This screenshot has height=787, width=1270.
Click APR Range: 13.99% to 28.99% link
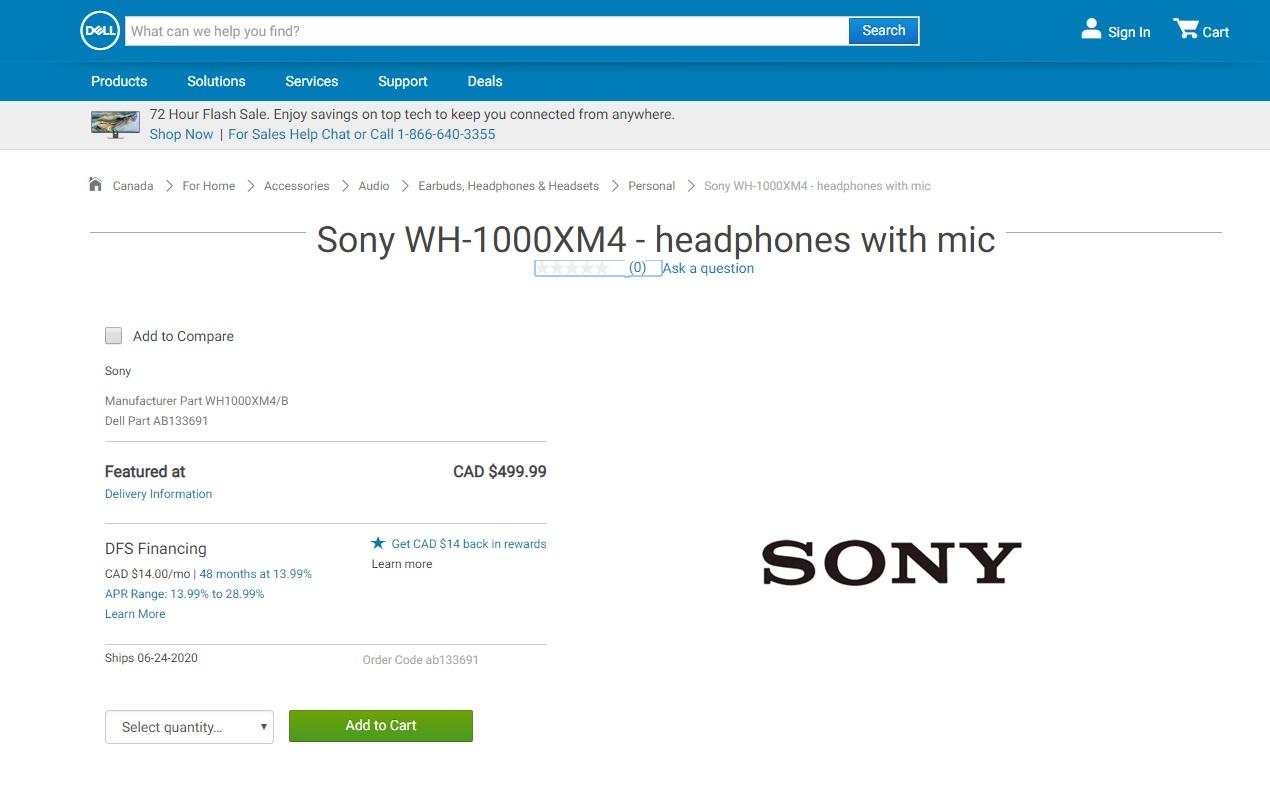(x=185, y=594)
